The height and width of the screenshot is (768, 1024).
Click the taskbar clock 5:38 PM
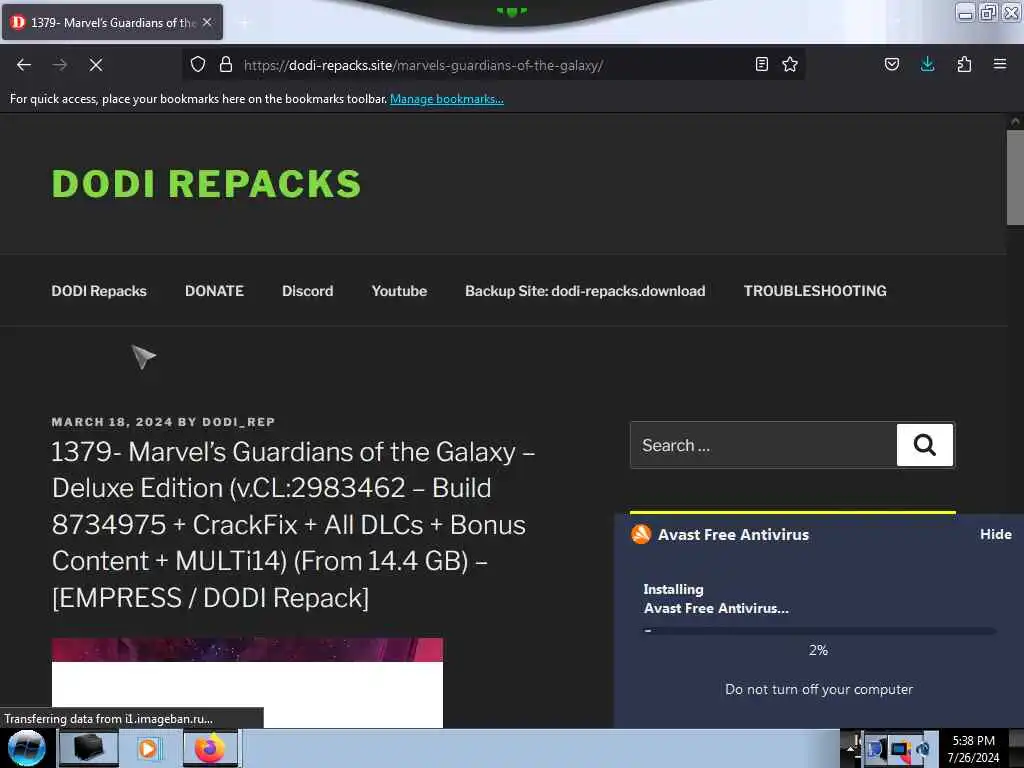point(973,741)
